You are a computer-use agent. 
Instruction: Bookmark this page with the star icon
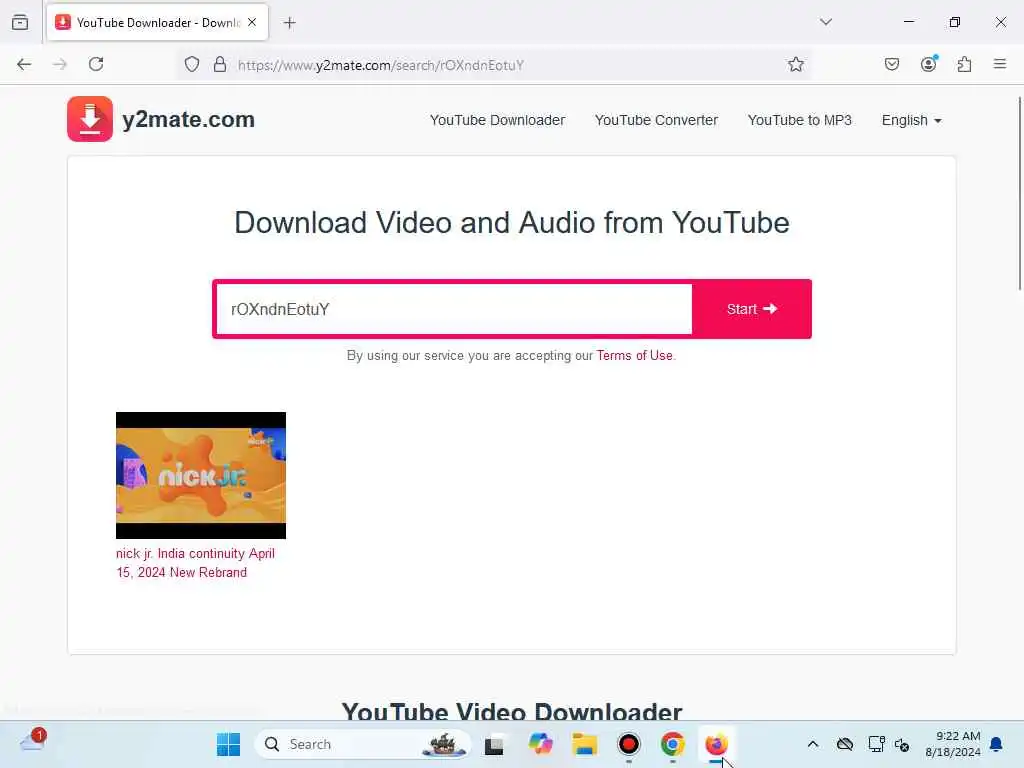795,64
